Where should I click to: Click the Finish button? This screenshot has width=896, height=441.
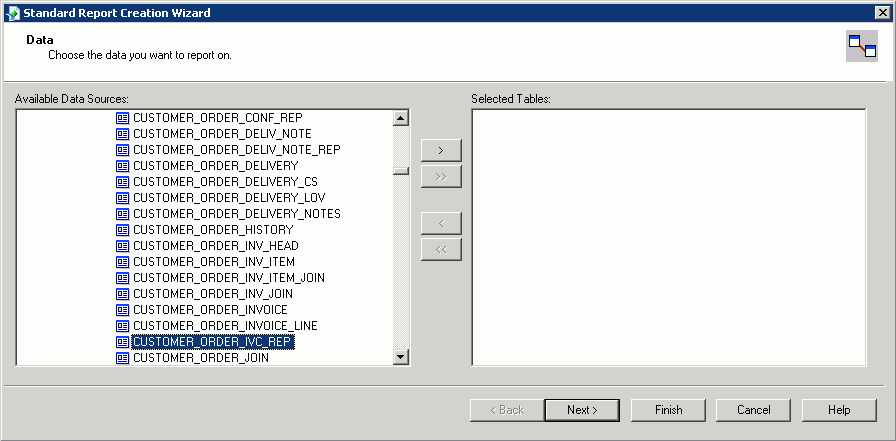(668, 410)
